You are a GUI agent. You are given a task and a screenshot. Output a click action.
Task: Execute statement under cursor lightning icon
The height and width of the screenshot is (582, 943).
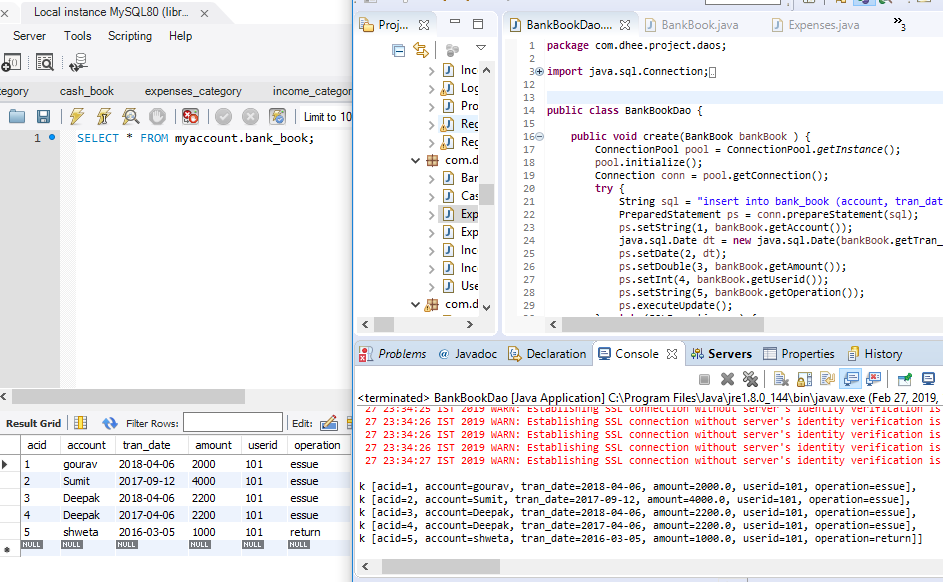[103, 116]
